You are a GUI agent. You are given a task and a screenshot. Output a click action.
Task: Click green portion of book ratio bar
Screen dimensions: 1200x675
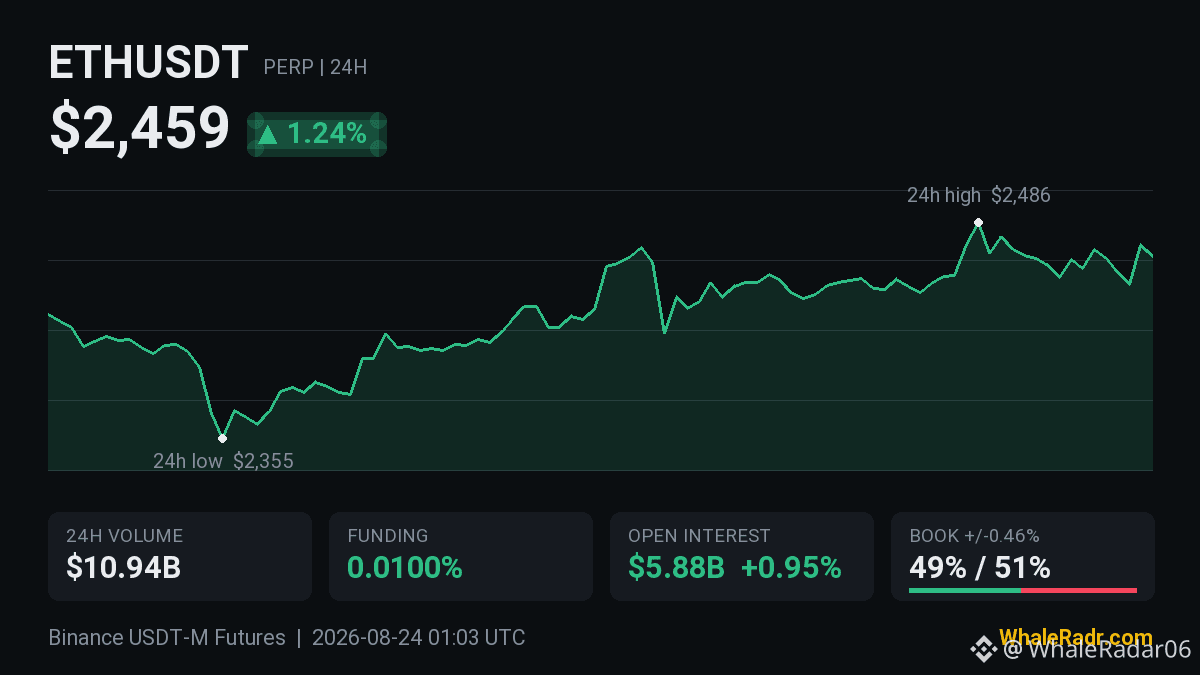point(965,591)
